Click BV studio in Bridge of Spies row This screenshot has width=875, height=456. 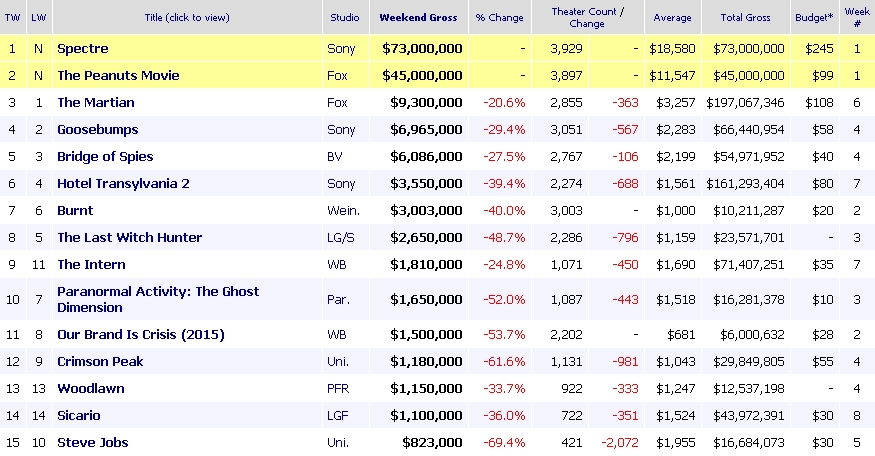[335, 157]
